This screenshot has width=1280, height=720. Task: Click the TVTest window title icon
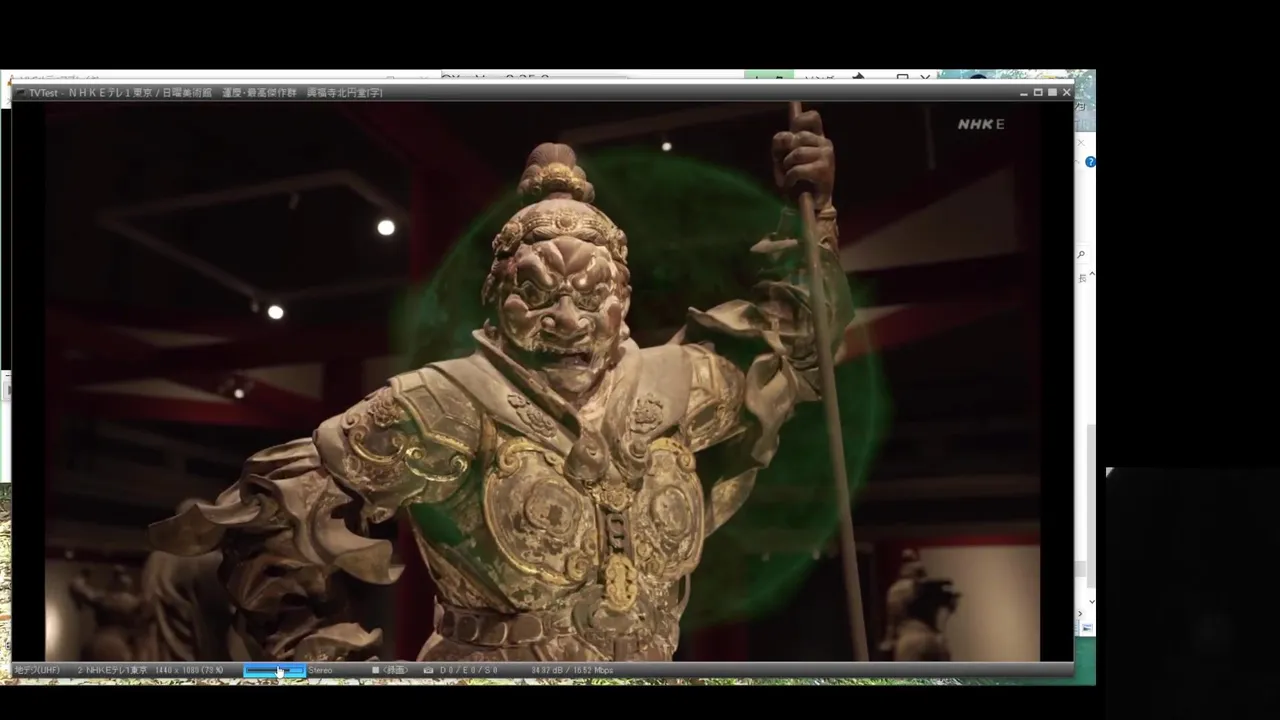click(20, 93)
